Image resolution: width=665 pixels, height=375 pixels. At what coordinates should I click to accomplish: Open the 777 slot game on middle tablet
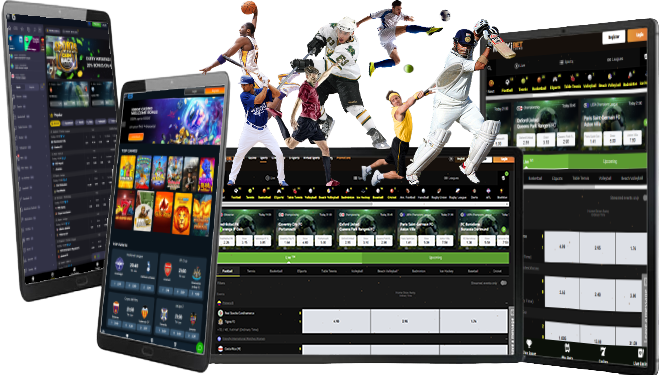pyautogui.click(x=124, y=209)
